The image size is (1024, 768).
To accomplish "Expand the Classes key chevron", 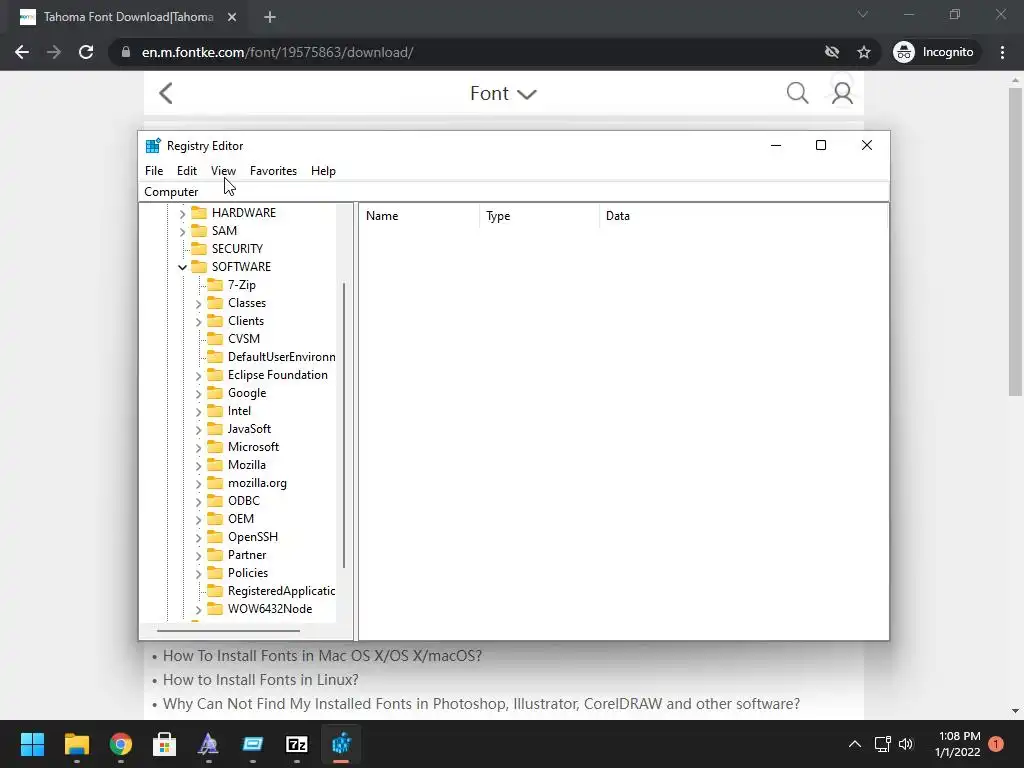I will [199, 304].
